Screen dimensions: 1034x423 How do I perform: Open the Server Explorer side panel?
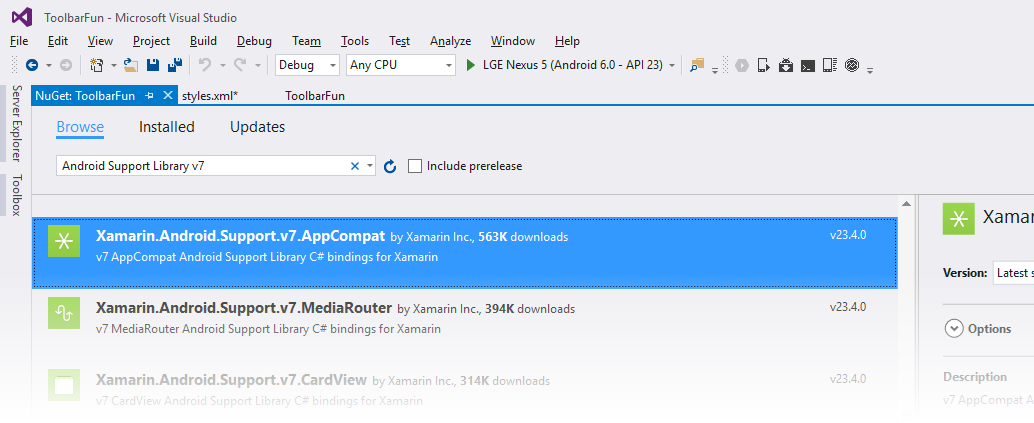tap(16, 123)
